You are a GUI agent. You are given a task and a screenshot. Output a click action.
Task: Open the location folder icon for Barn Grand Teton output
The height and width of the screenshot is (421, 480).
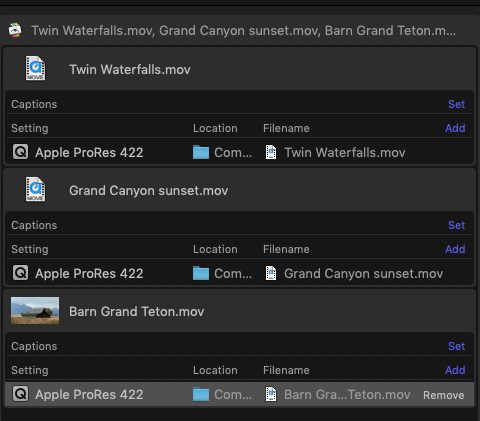click(201, 394)
